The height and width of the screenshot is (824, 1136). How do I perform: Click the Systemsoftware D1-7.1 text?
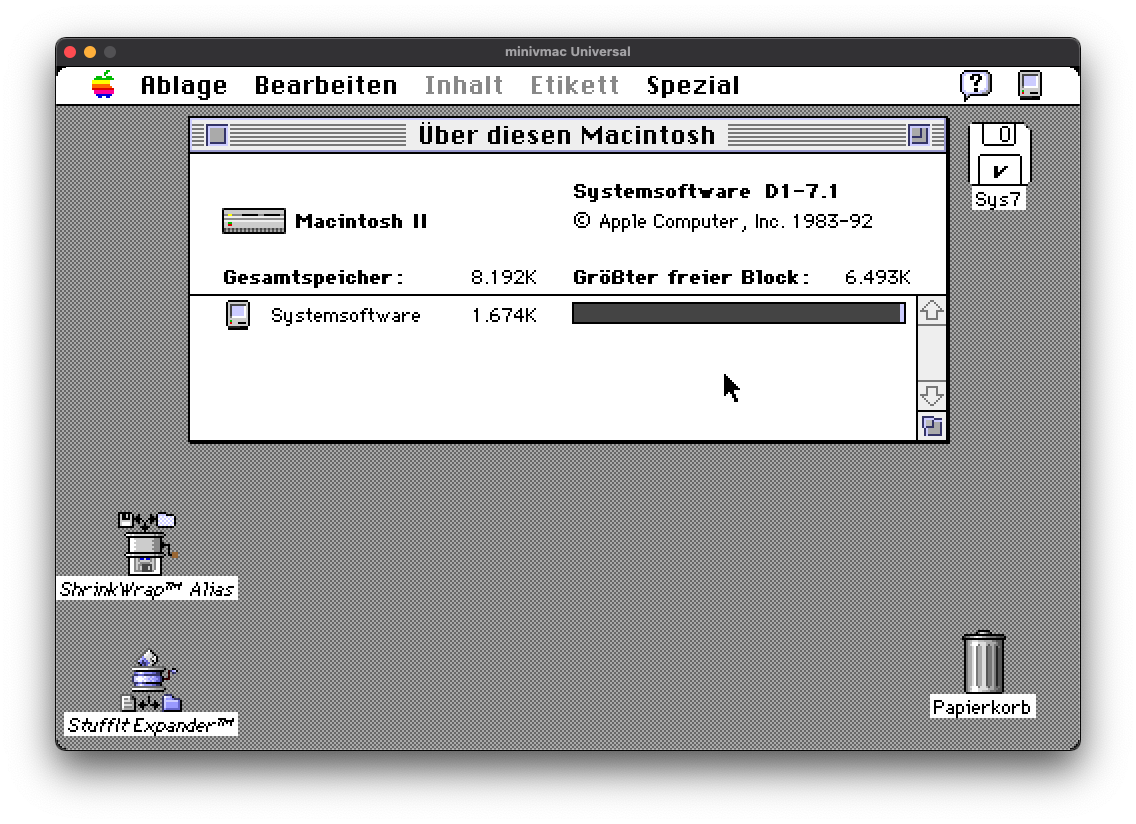point(705,191)
